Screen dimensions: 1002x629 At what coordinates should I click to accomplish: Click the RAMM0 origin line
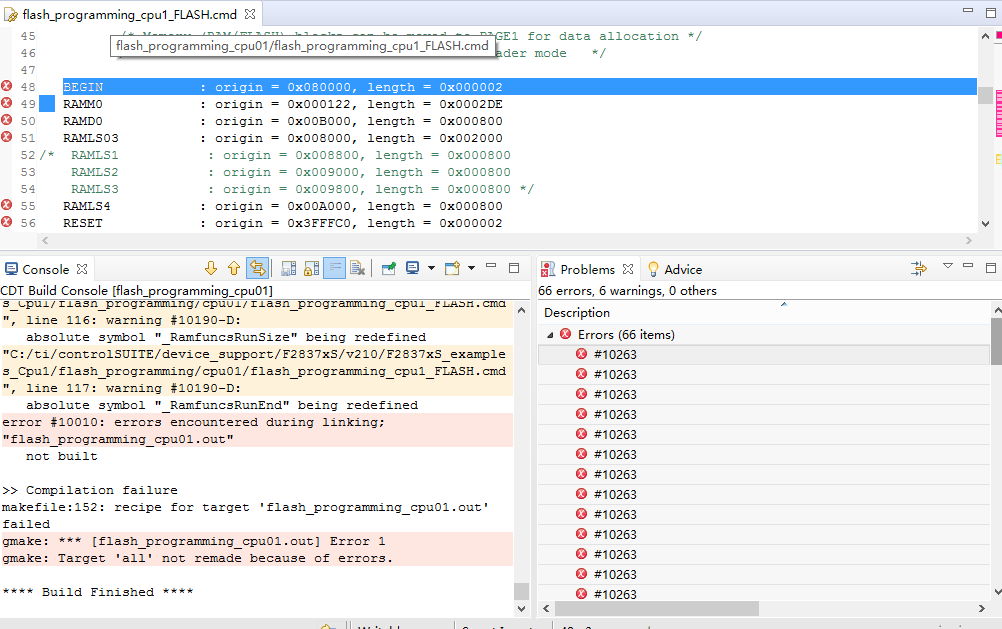point(282,104)
